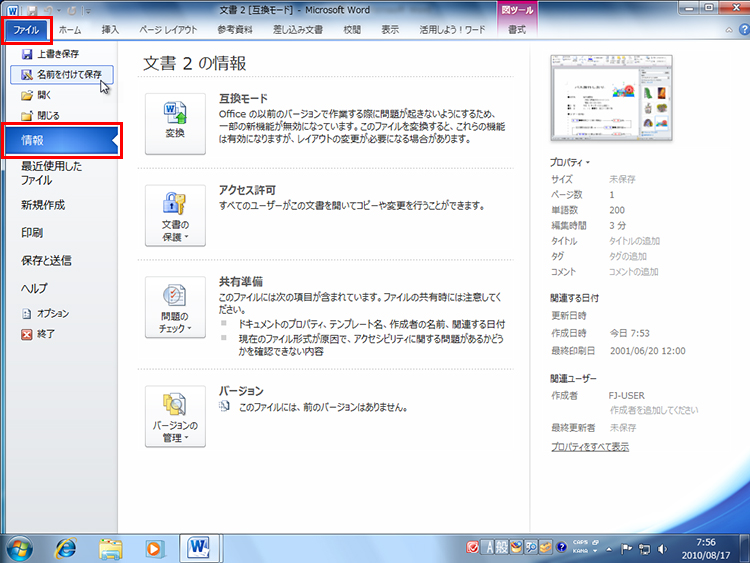Click 作成者を追加してください field
750x563 pixels.
pos(654,410)
